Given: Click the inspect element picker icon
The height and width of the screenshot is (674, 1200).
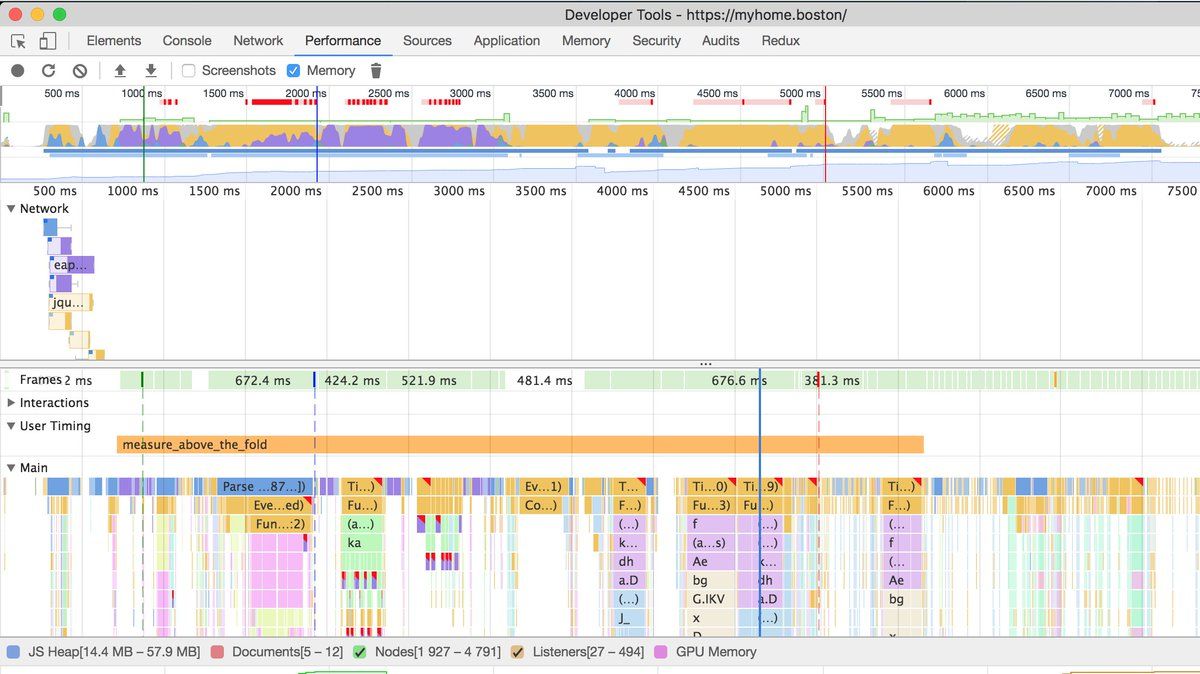Looking at the screenshot, I should 18,41.
